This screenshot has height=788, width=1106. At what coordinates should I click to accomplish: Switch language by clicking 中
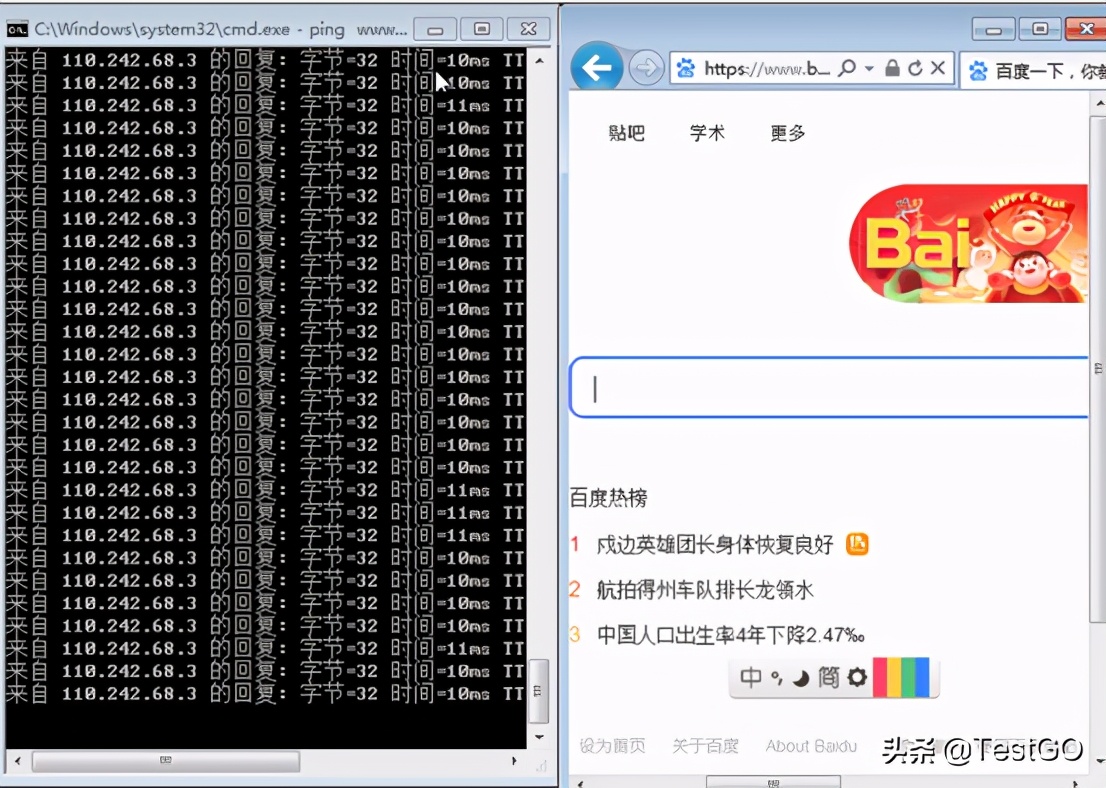click(750, 678)
